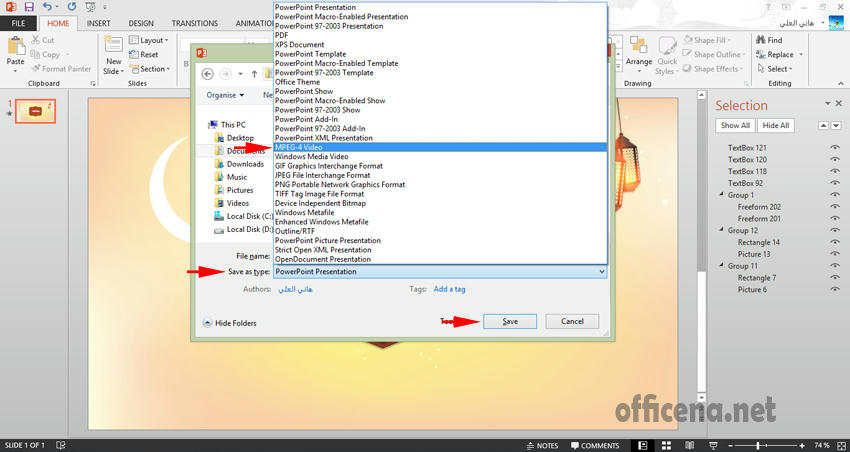
Task: Go up one folder in Save dialog
Action: (x=254, y=74)
